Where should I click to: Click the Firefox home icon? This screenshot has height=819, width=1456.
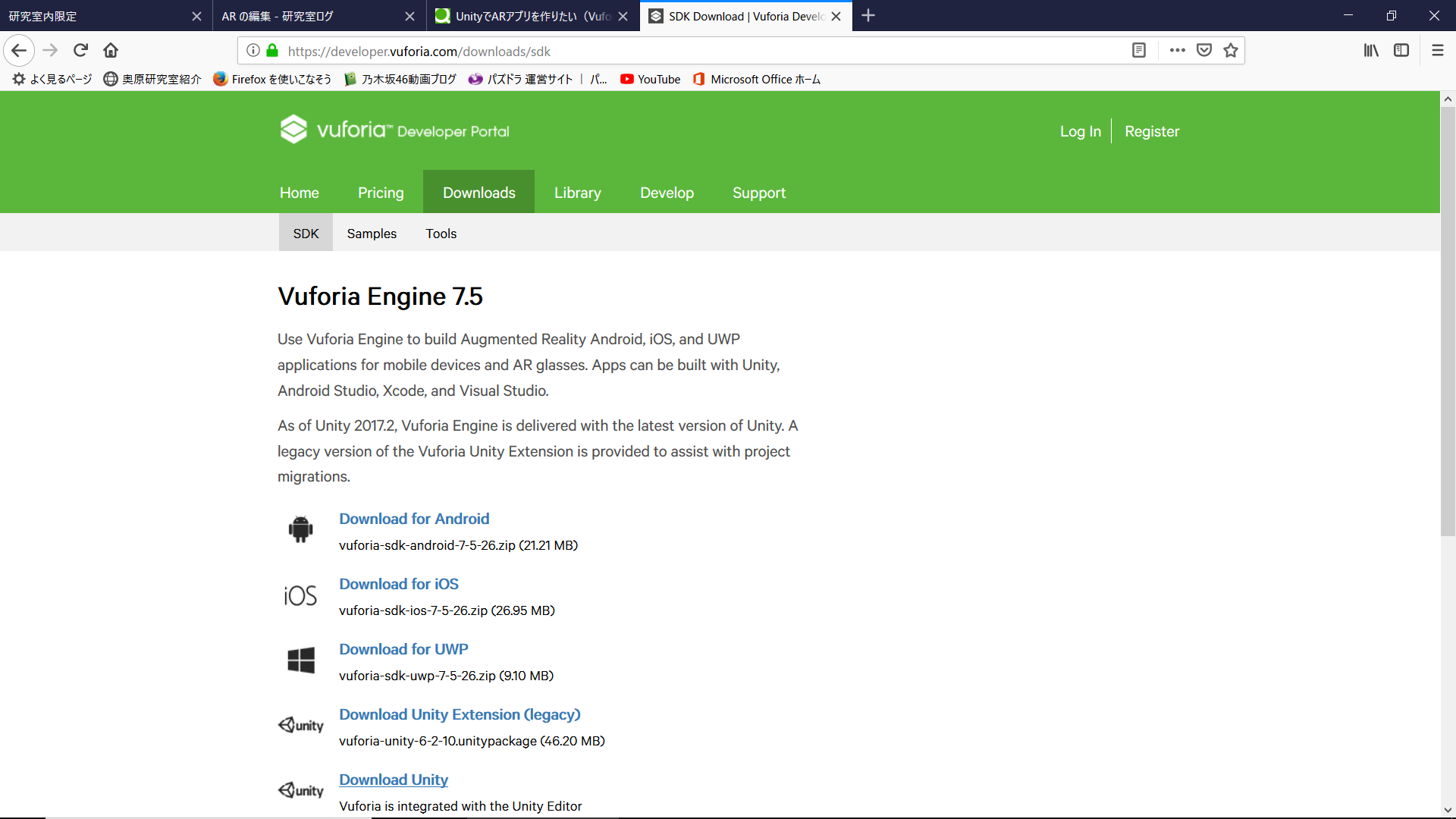(x=111, y=51)
